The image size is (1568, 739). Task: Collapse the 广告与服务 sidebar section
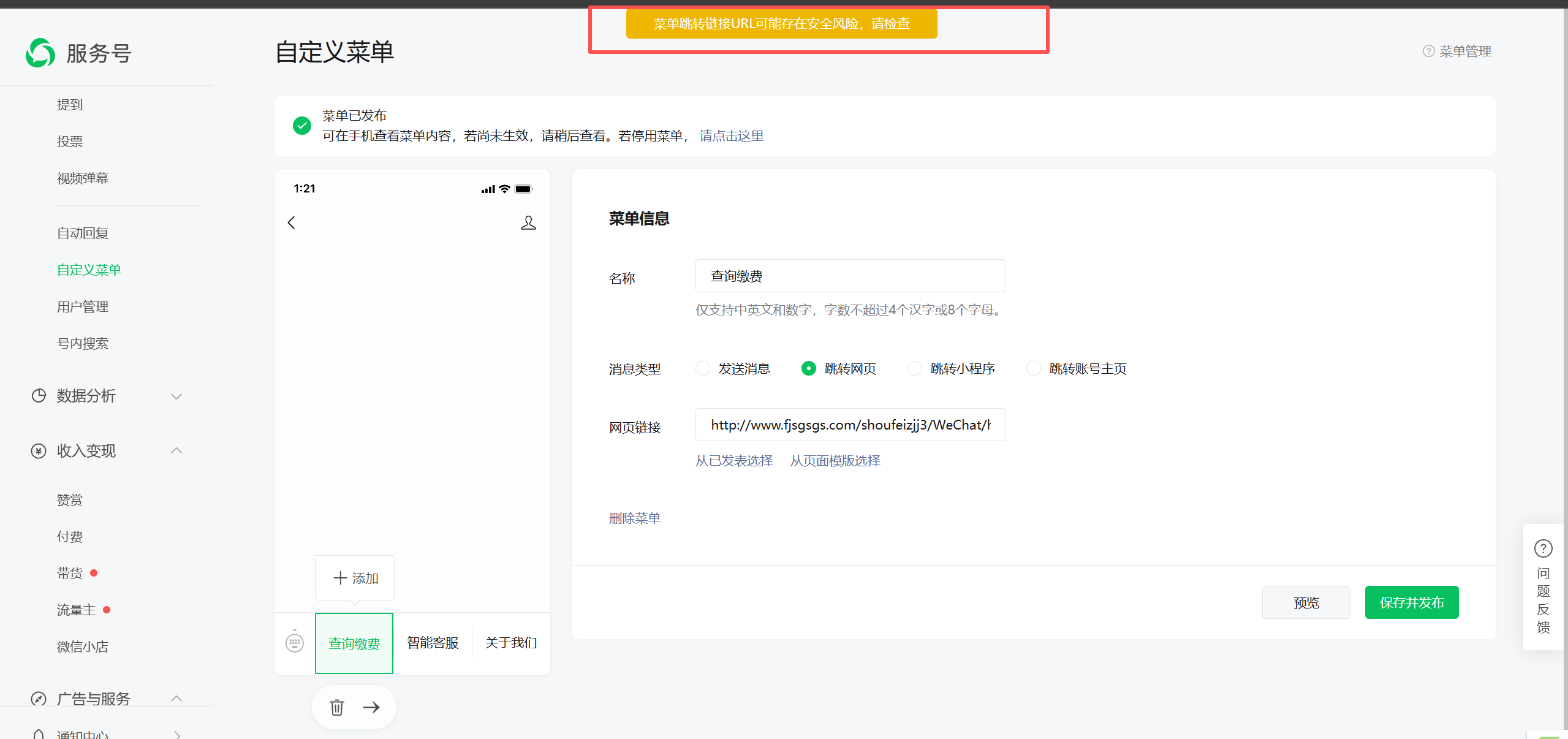coord(176,699)
